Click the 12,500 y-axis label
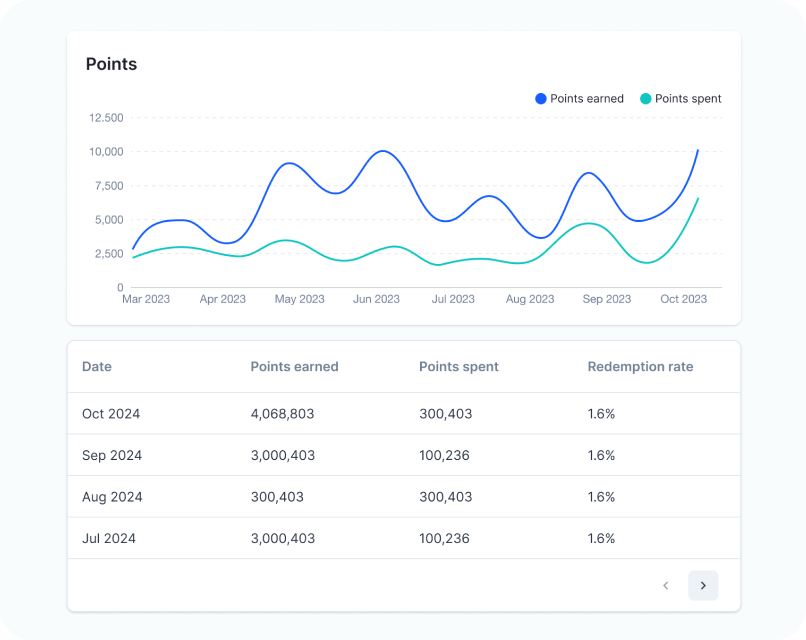 point(106,118)
